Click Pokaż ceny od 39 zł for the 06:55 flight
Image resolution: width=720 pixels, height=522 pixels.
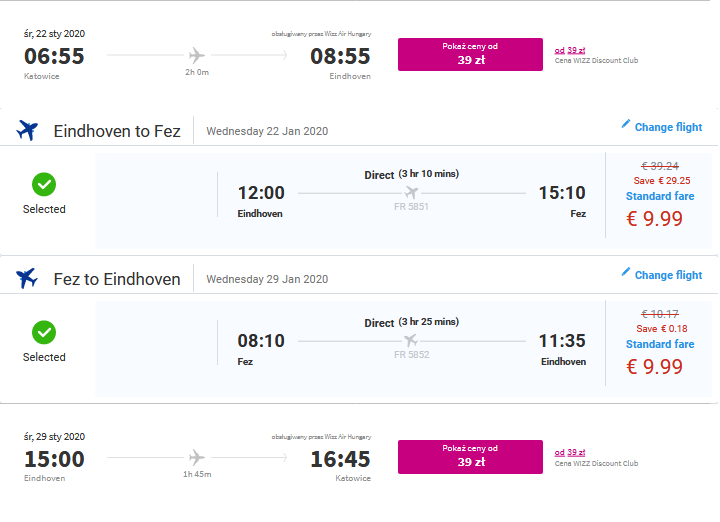tap(470, 55)
